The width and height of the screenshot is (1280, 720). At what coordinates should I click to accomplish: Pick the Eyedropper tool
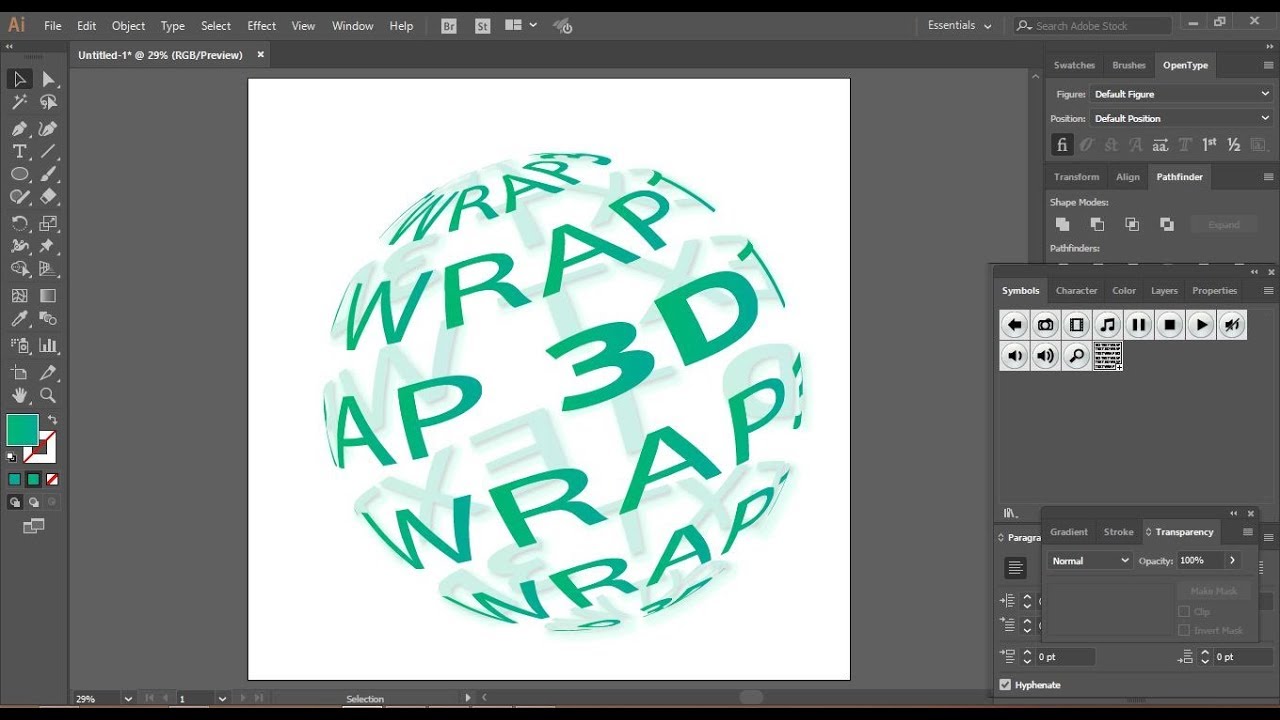tap(19, 320)
